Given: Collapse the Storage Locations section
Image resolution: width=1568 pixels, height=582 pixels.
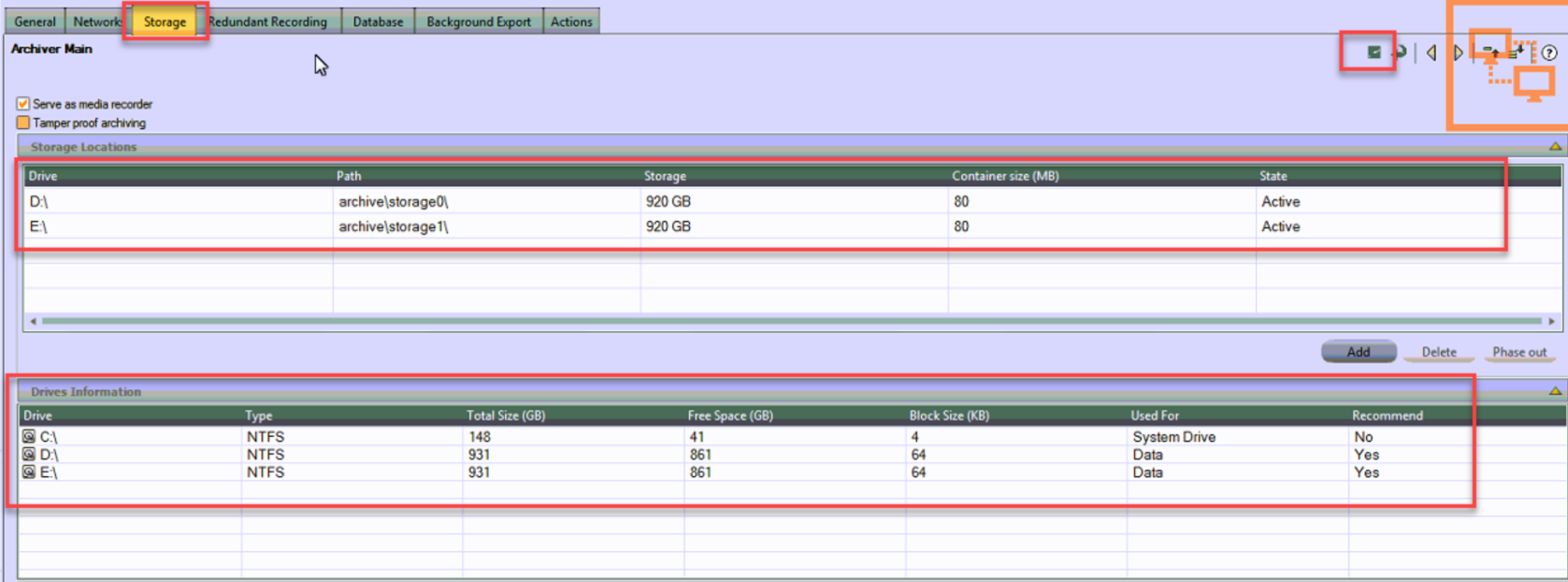Looking at the screenshot, I should [1555, 147].
